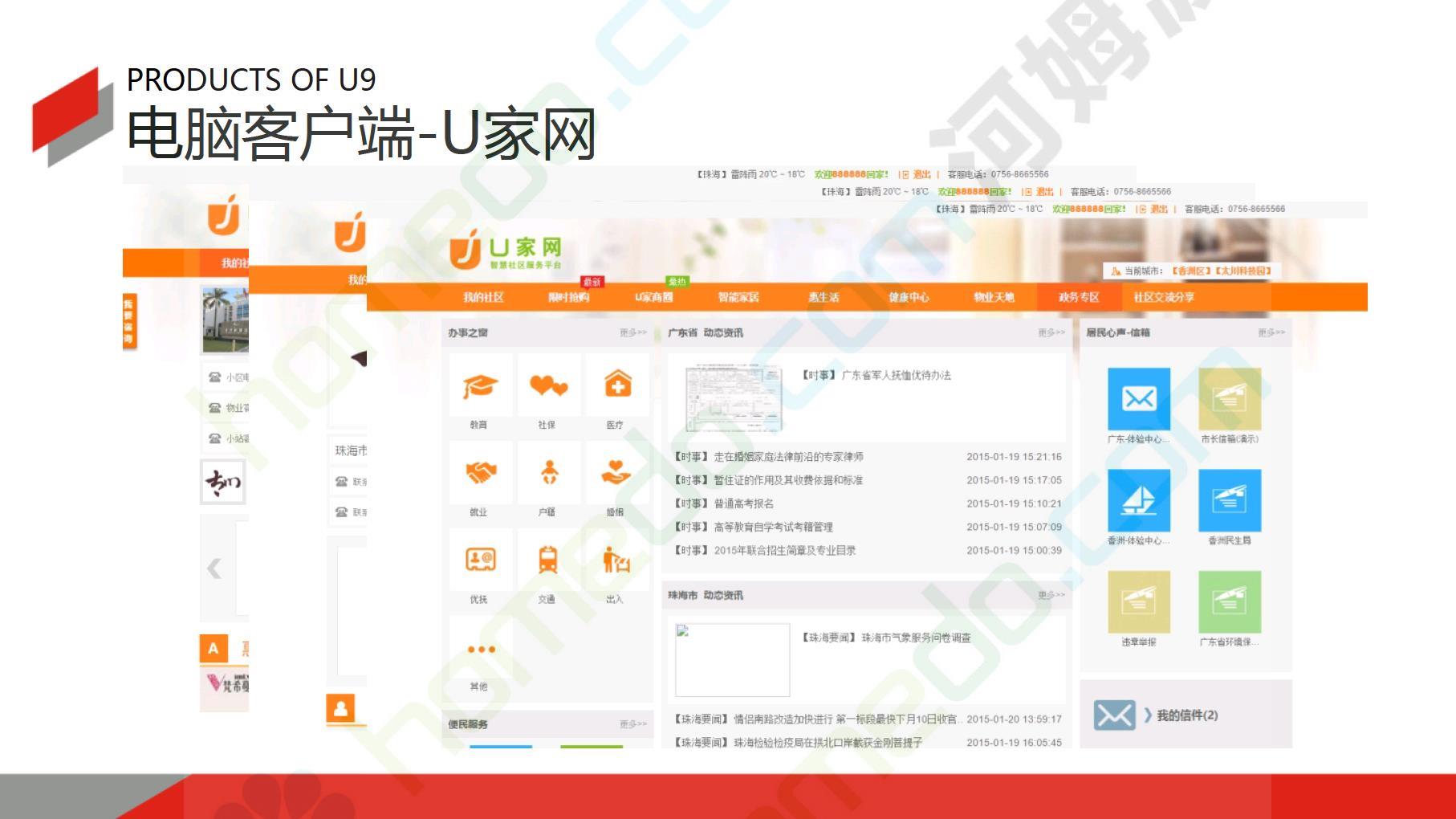Open the U家商圈 nav tab
1456x819 pixels.
654,297
